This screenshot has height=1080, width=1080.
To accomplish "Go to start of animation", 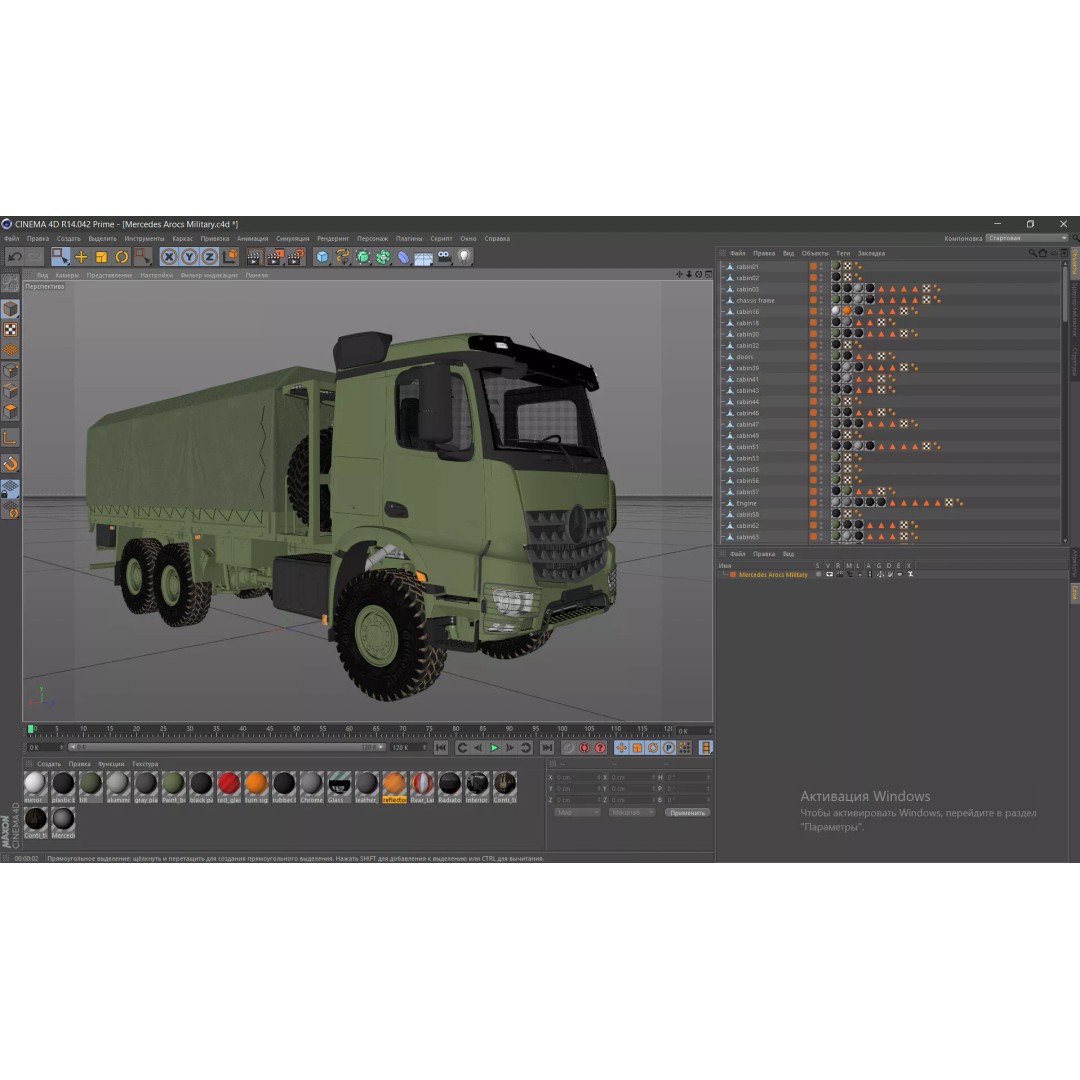I will (441, 748).
